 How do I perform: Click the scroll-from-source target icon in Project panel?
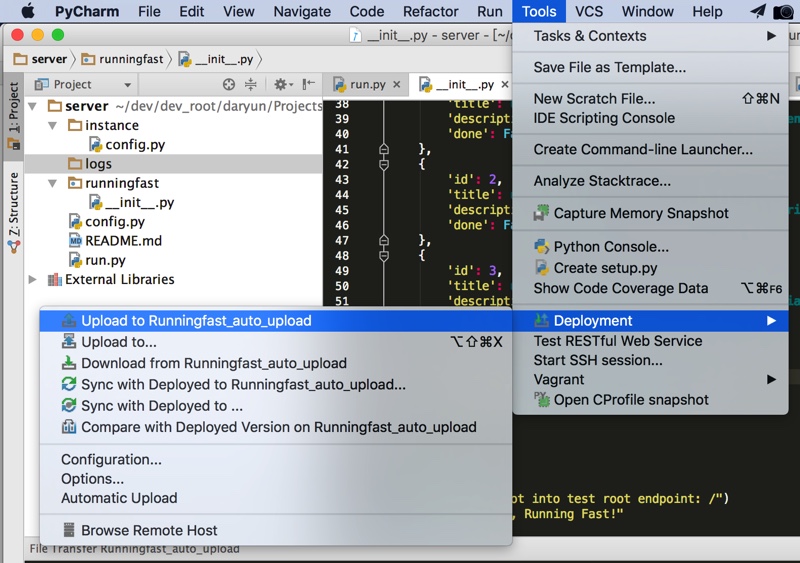(x=229, y=84)
